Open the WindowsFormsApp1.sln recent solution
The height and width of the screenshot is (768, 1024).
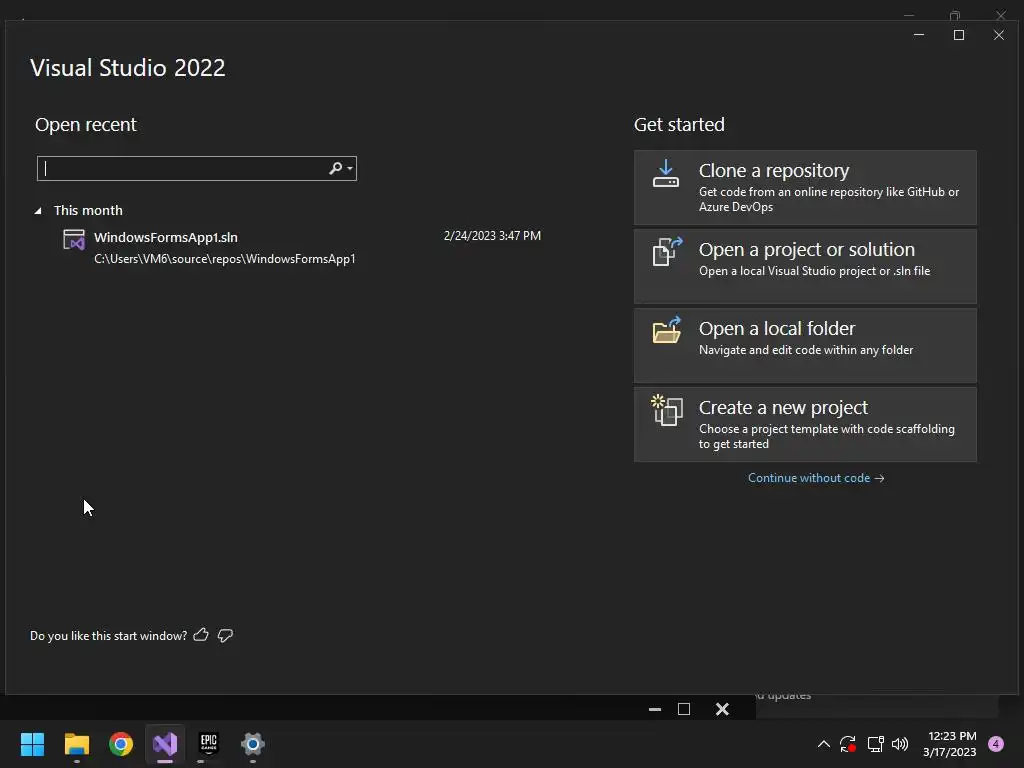click(300, 248)
